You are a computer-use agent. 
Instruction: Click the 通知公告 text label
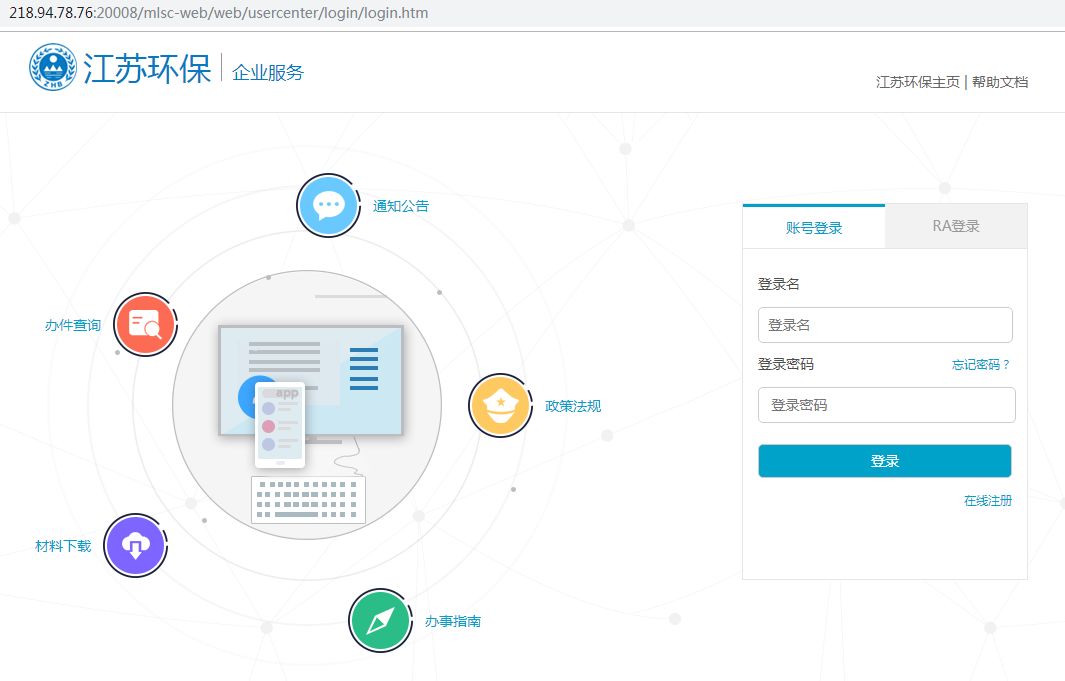click(401, 206)
